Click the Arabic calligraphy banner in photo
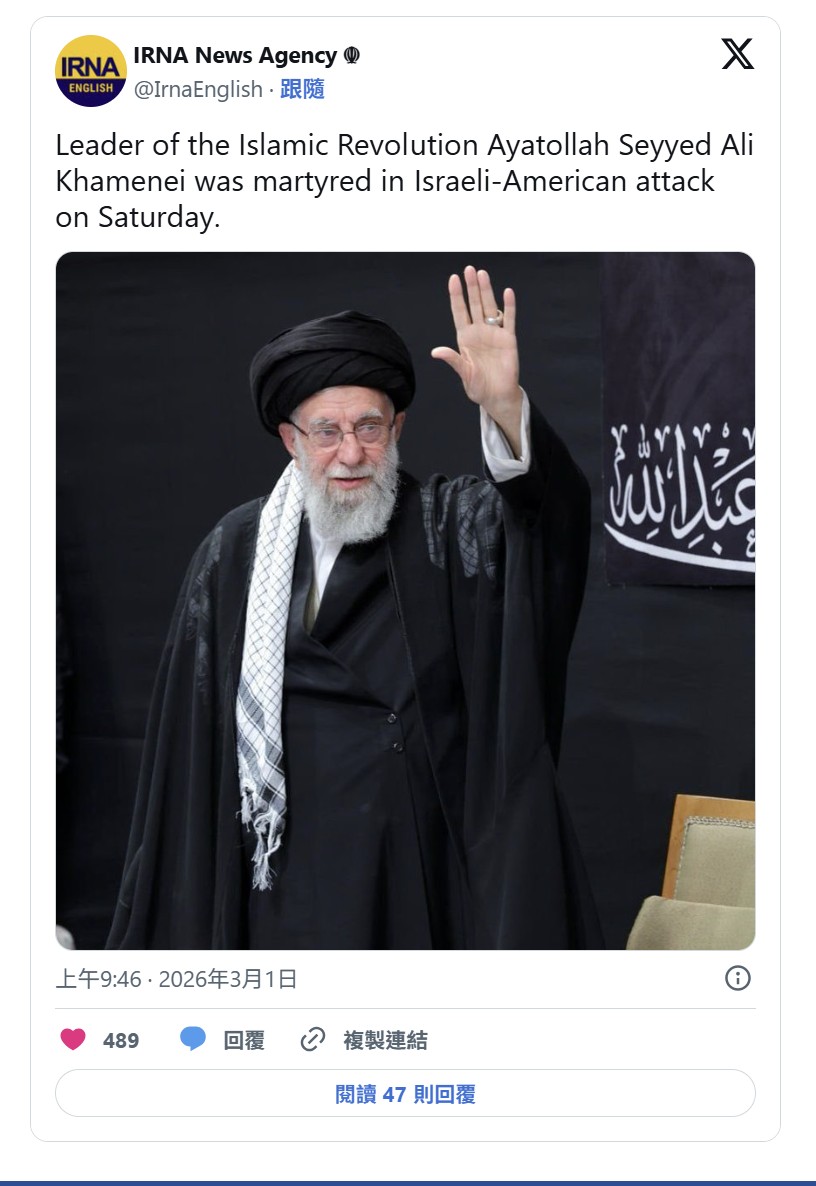Screen dimensions: 816x1186 (x=680, y=495)
